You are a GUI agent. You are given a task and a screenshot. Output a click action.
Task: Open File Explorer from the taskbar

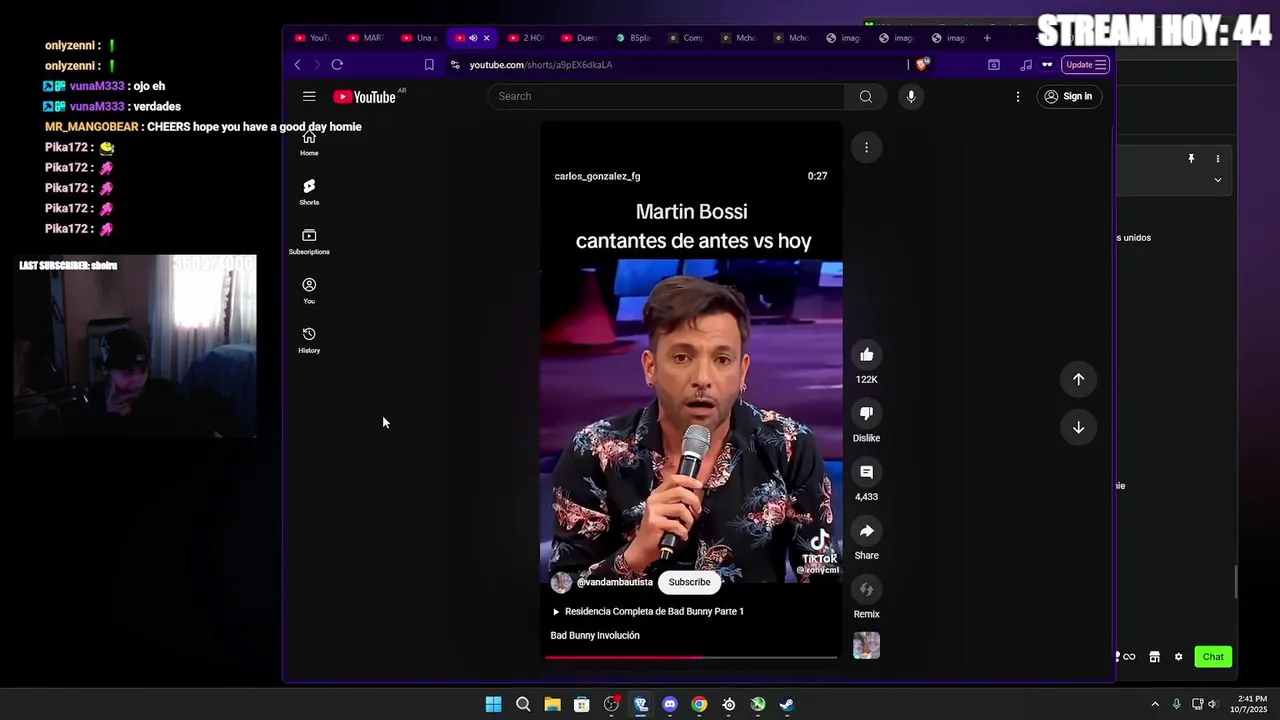552,704
